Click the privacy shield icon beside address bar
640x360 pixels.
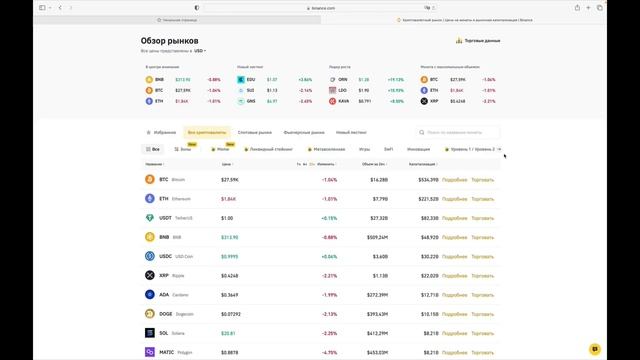197,8
